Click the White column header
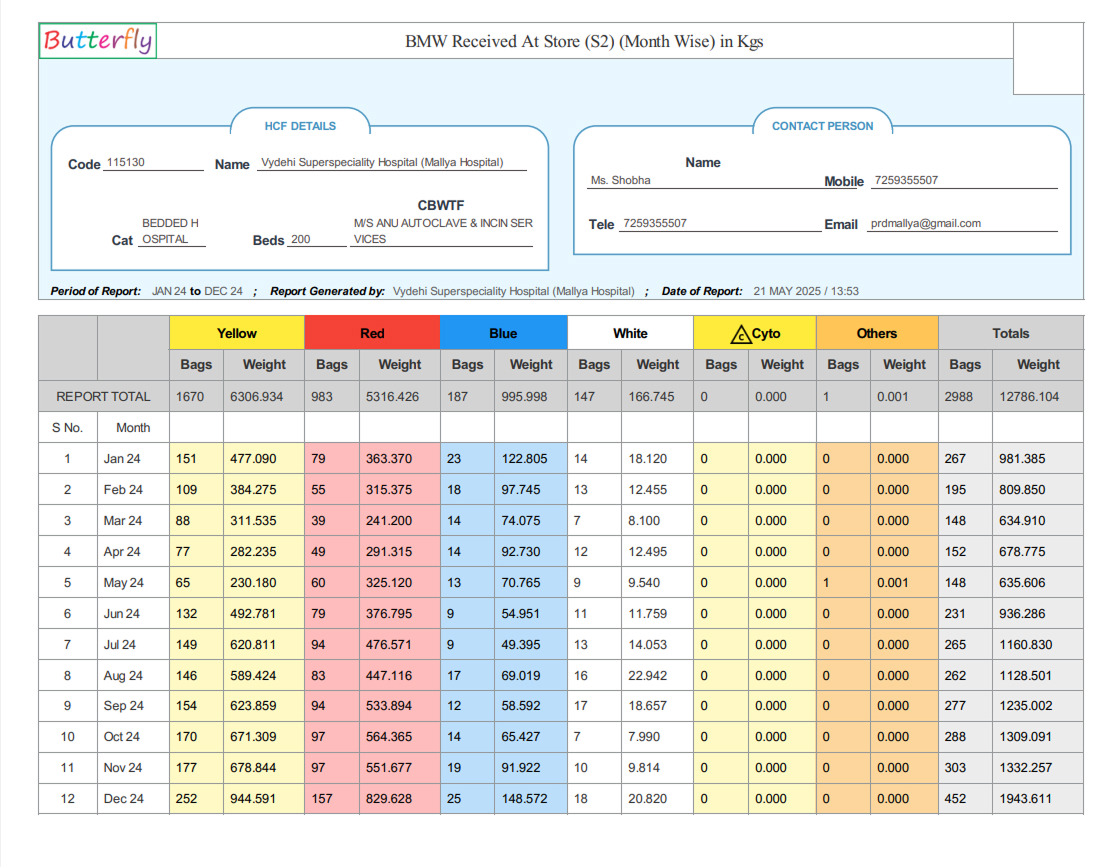The height and width of the screenshot is (867, 1113). pyautogui.click(x=630, y=332)
